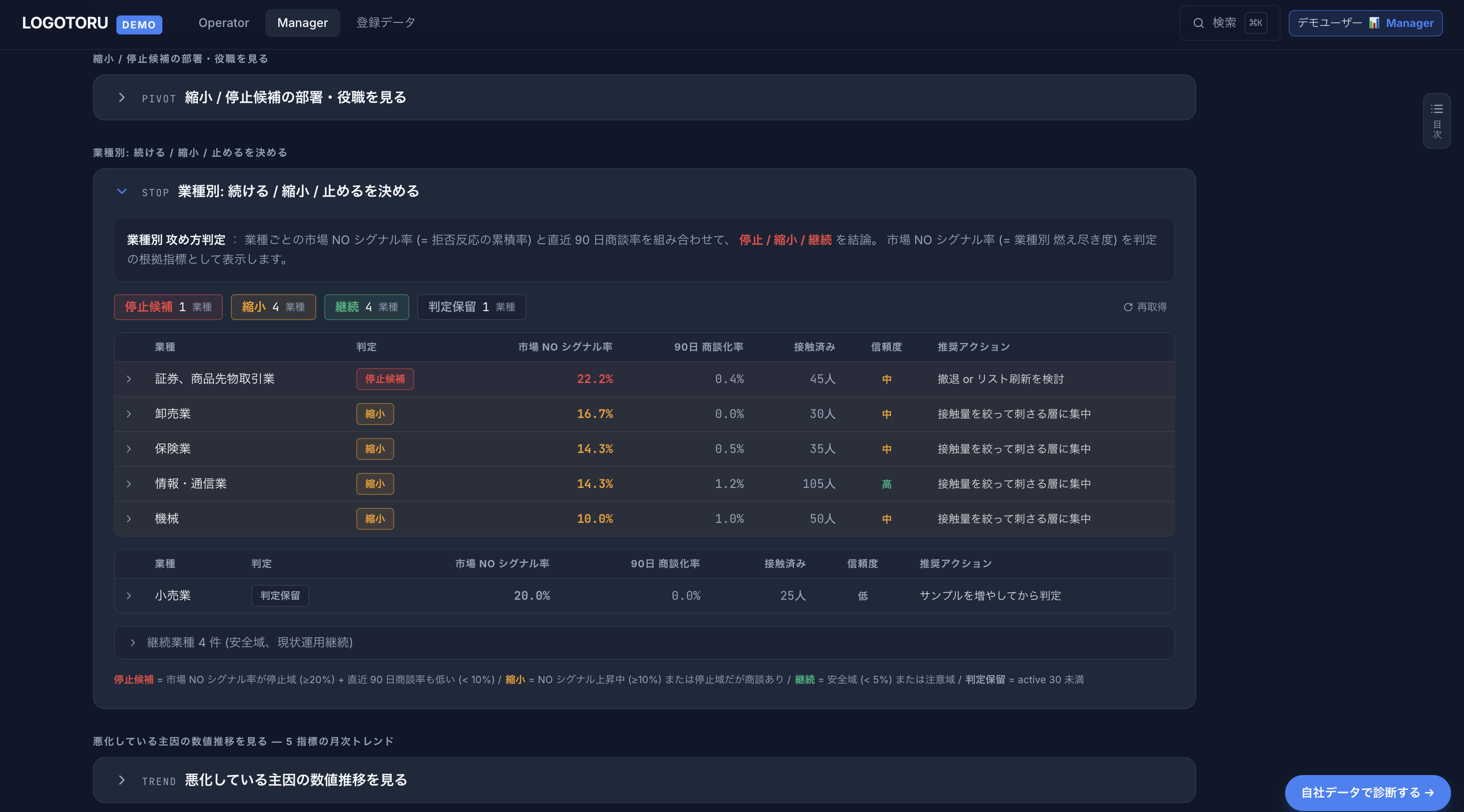The height and width of the screenshot is (812, 1464).
Task: Click the 市場 NO シグナル率 header in first table
Action: tap(565, 347)
